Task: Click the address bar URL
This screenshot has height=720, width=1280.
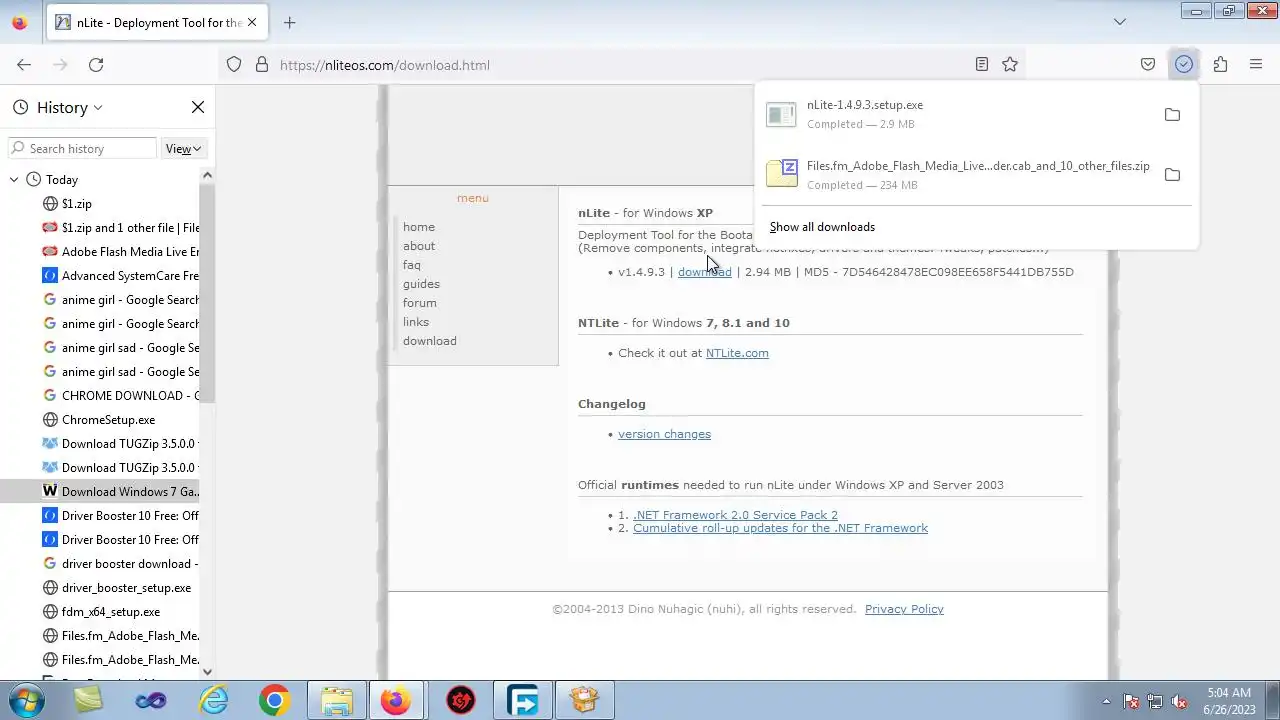Action: [x=385, y=65]
